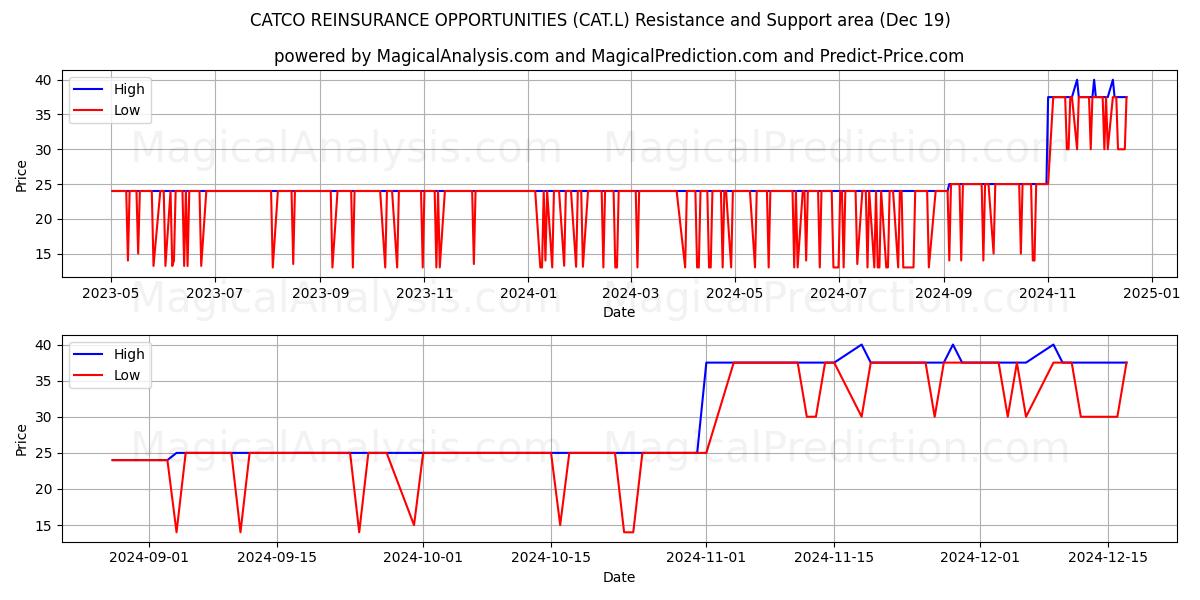The width and height of the screenshot is (1200, 600).
Task: Click the '2024-05' tick label
Action: [x=735, y=293]
